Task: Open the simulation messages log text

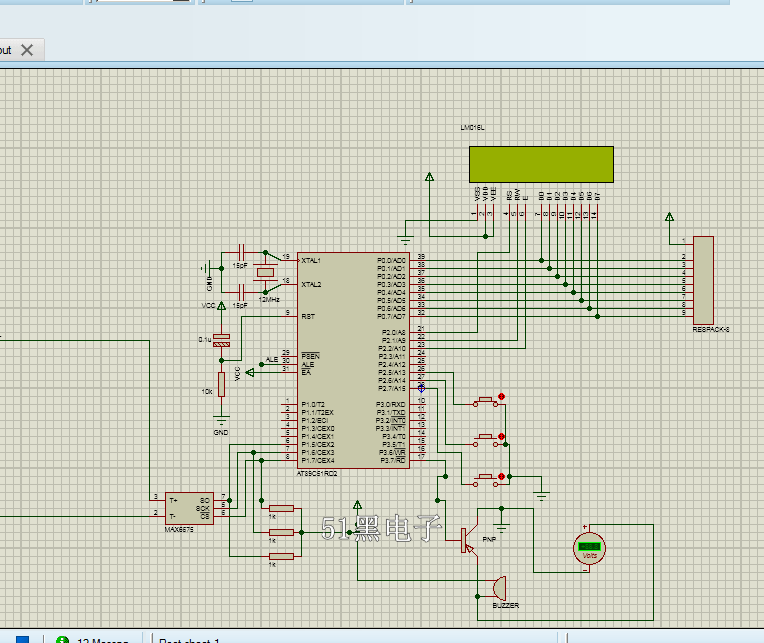Action: [103, 640]
